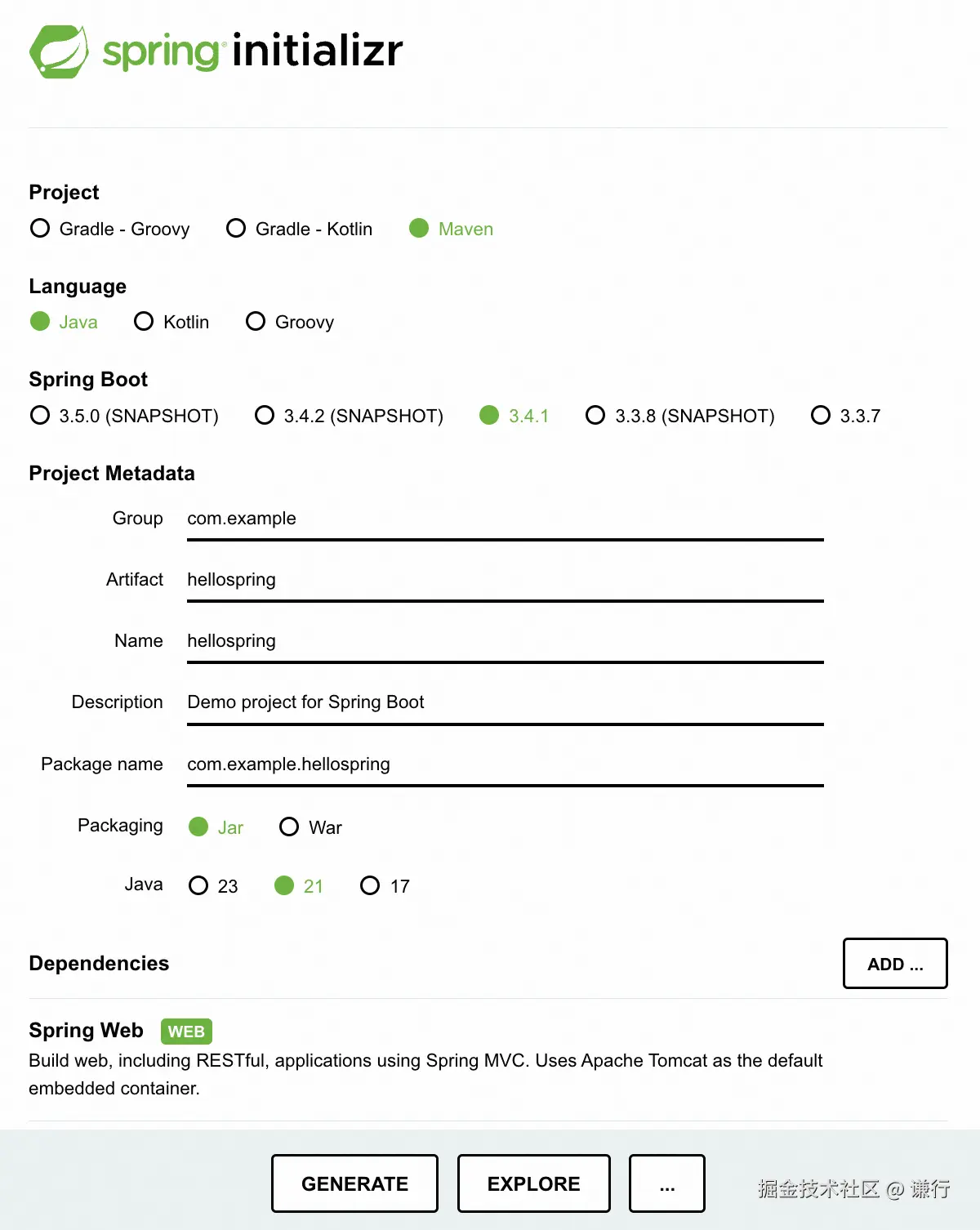
Task: Focus the Artifact text field
Action: pos(505,581)
